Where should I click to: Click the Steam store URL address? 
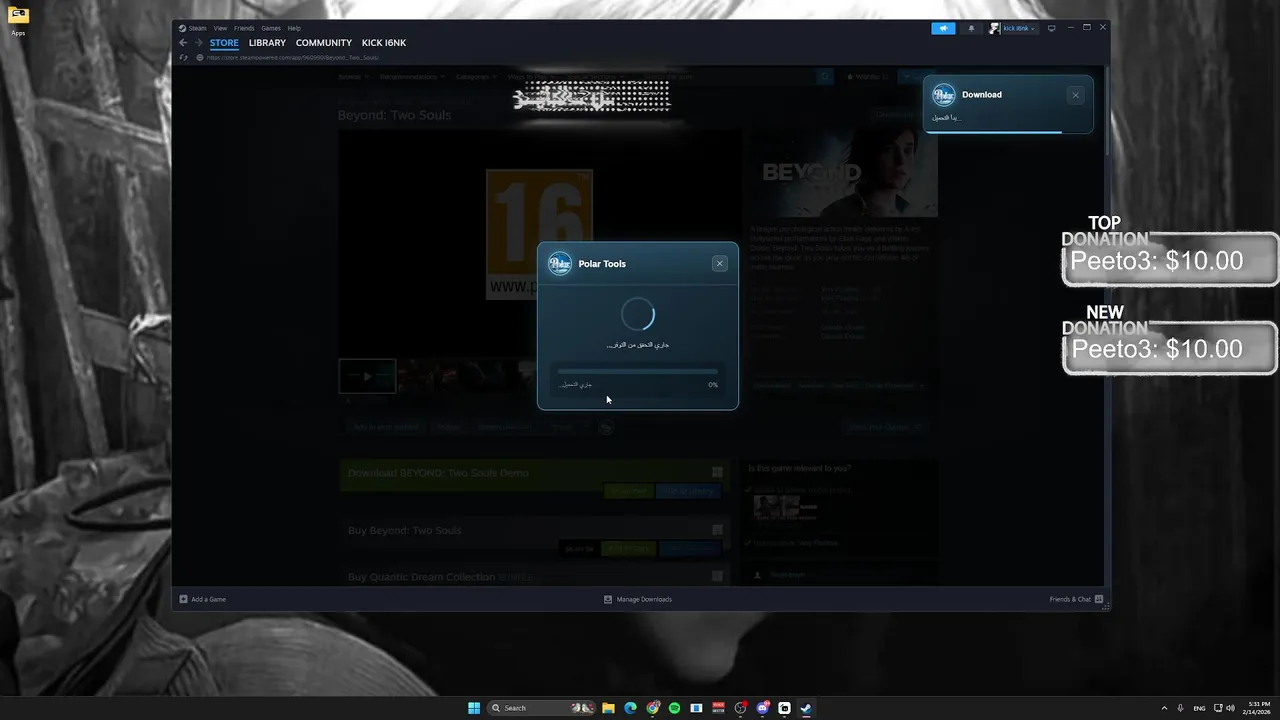point(293,57)
